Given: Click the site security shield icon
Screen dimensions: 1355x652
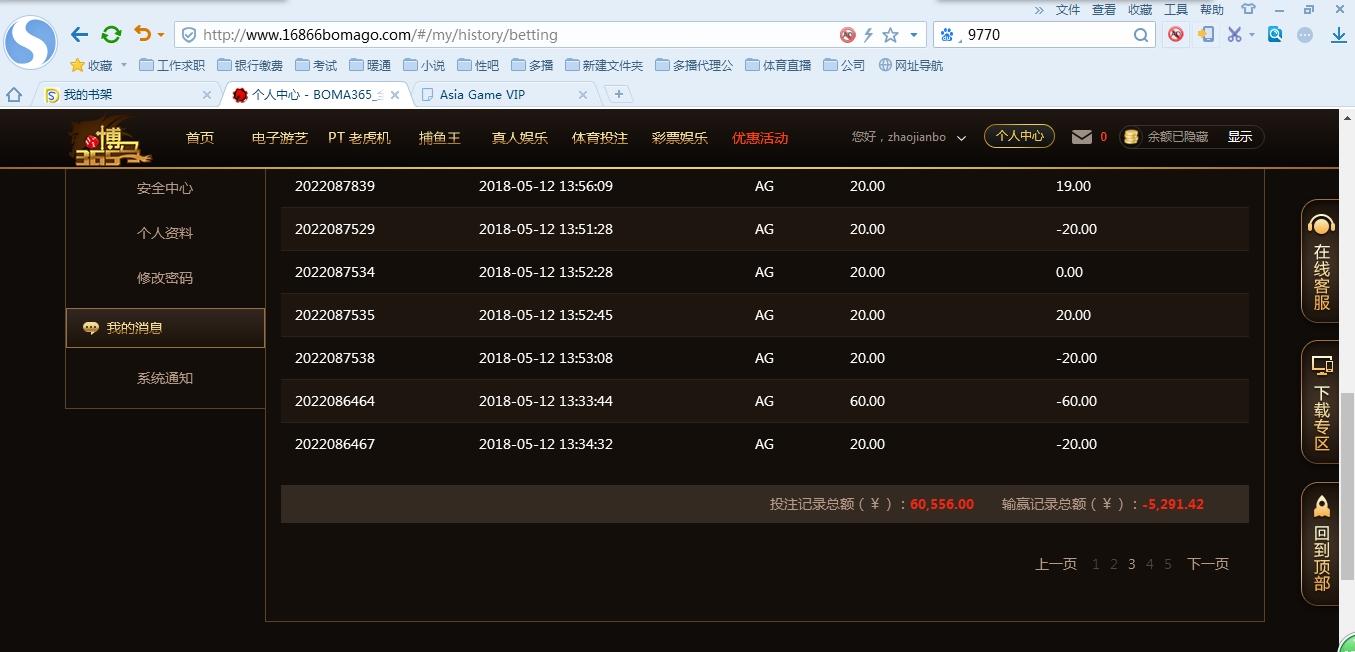Looking at the screenshot, I should coord(188,35).
